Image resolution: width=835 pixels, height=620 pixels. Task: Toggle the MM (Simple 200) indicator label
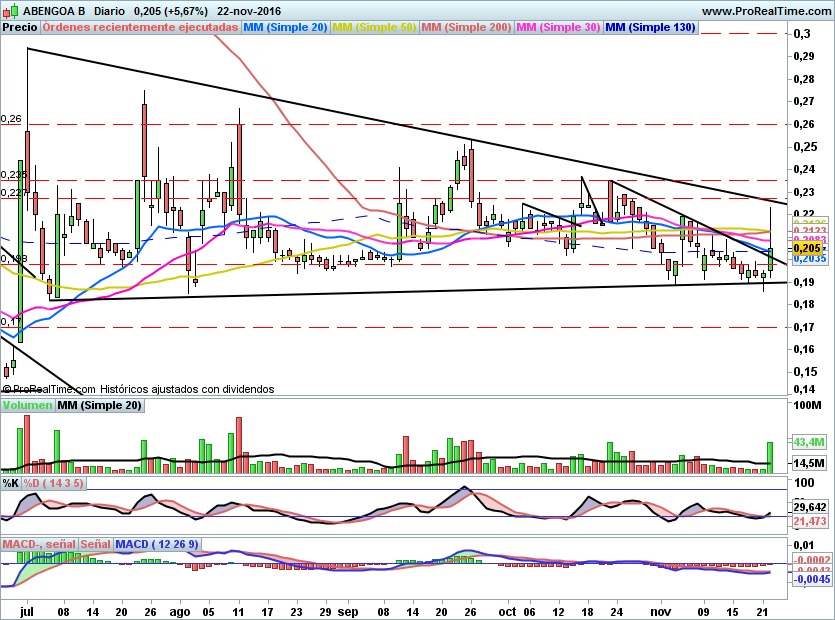coord(466,27)
